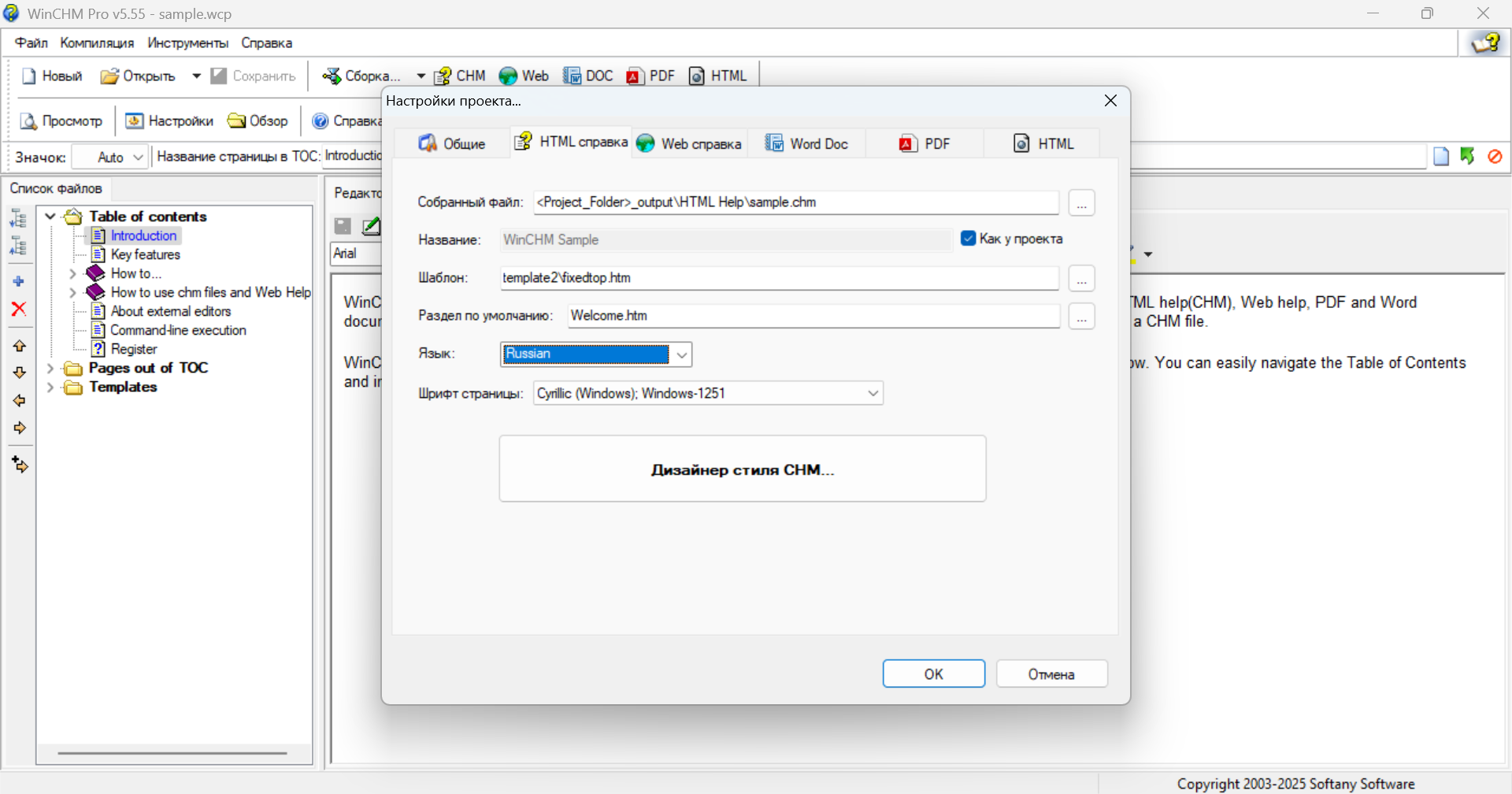
Task: Click the green flag icon
Action: pyautogui.click(x=1468, y=156)
